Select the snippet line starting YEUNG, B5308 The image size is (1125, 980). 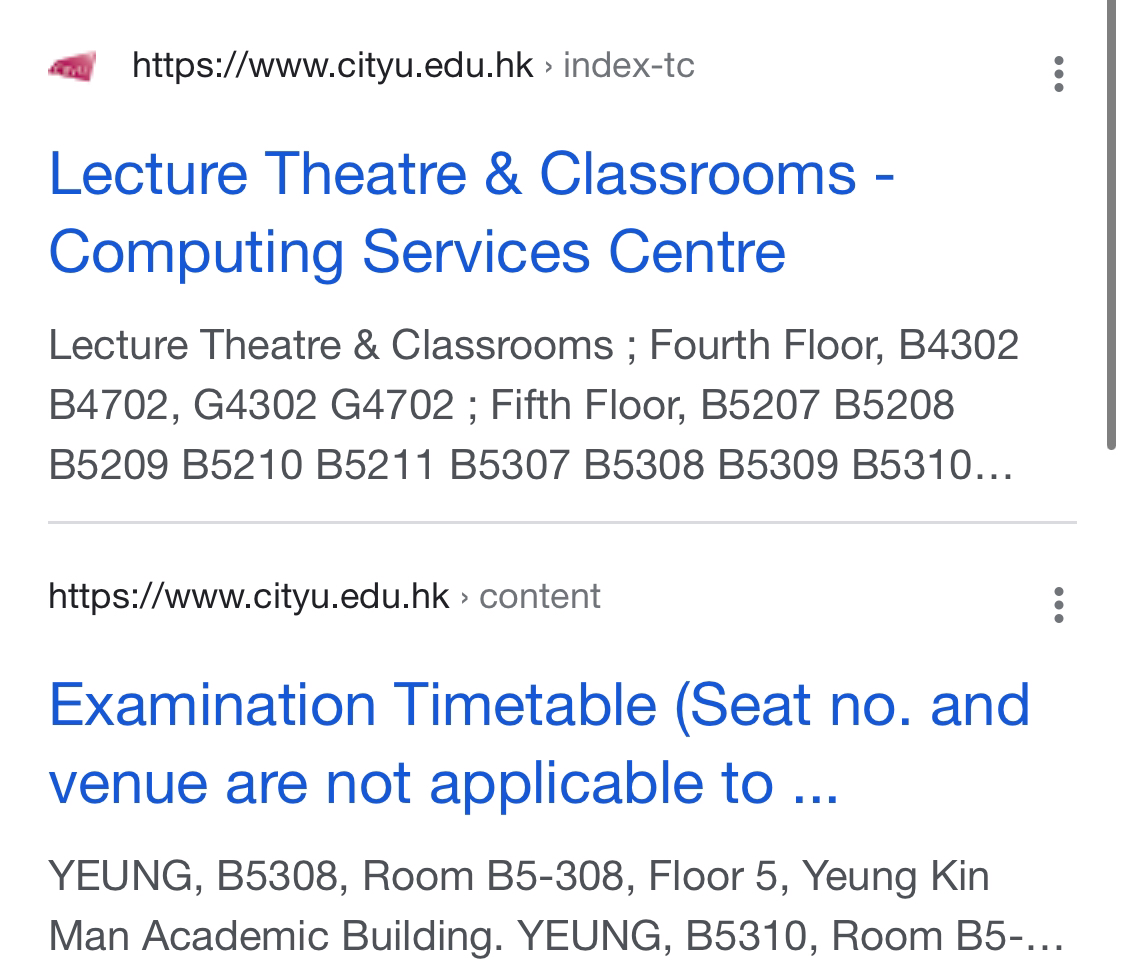click(x=519, y=876)
